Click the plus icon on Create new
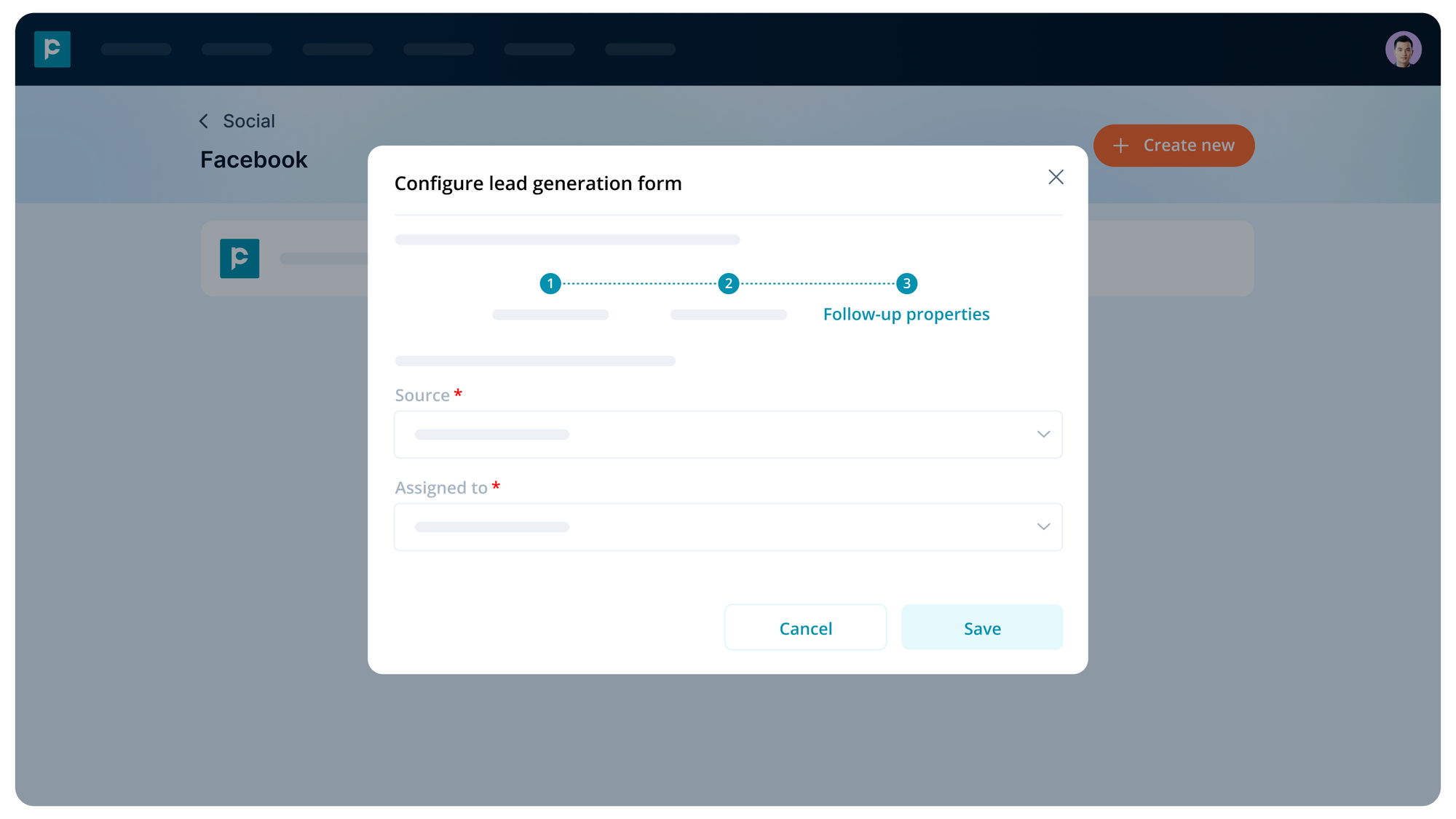Image resolution: width=1456 pixels, height=819 pixels. tap(1120, 146)
